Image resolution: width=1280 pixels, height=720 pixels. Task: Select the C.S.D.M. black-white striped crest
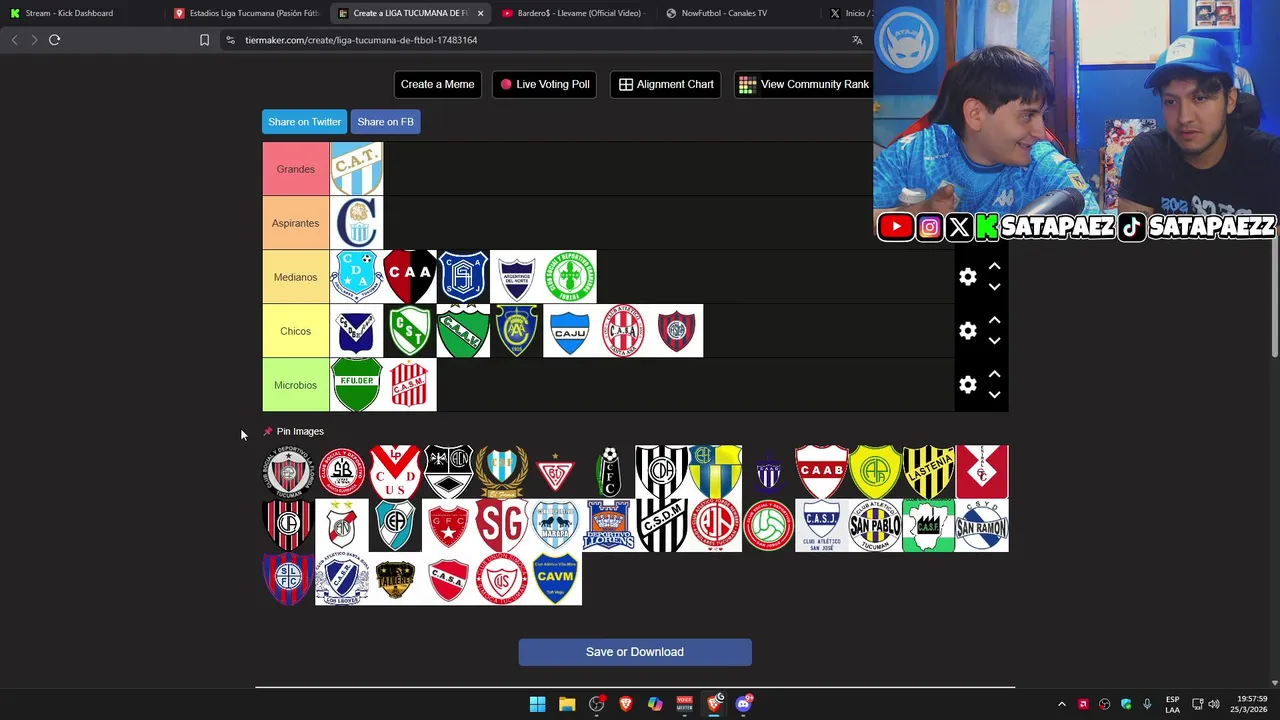pyautogui.click(x=662, y=526)
